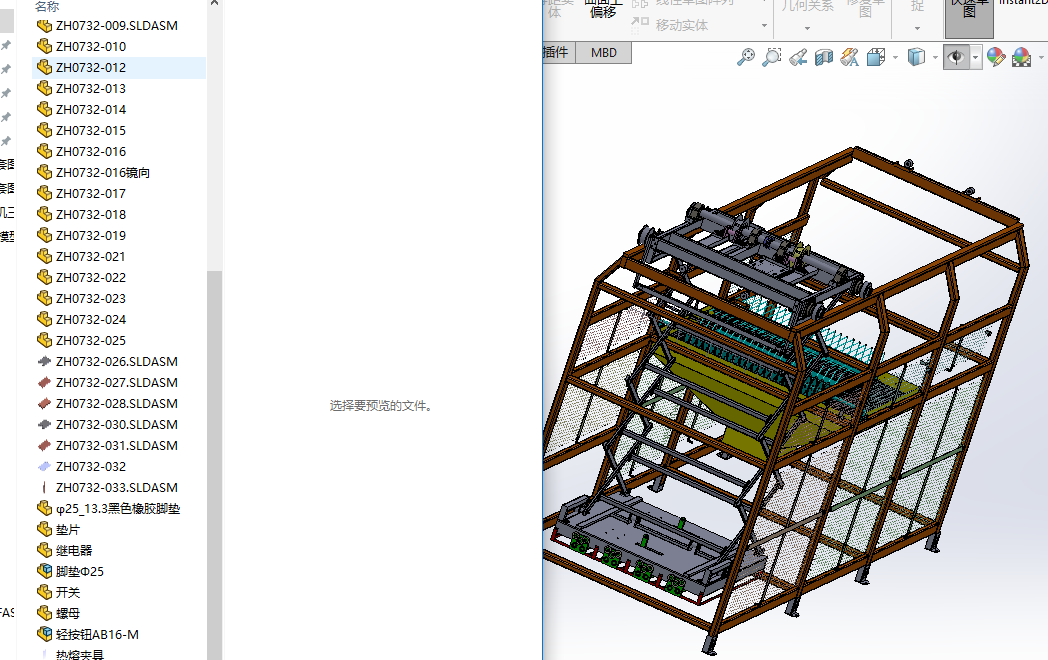Viewport: 1048px width, 660px height.
Task: Expand Display Style dropdown arrow
Action: (935, 58)
